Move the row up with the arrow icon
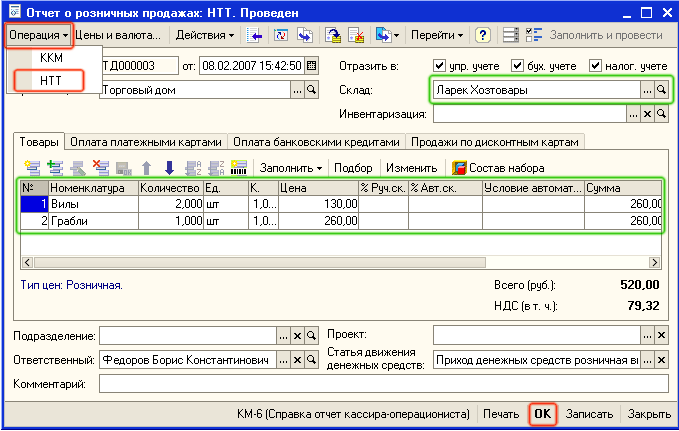This screenshot has height=431, width=679. pos(147,168)
